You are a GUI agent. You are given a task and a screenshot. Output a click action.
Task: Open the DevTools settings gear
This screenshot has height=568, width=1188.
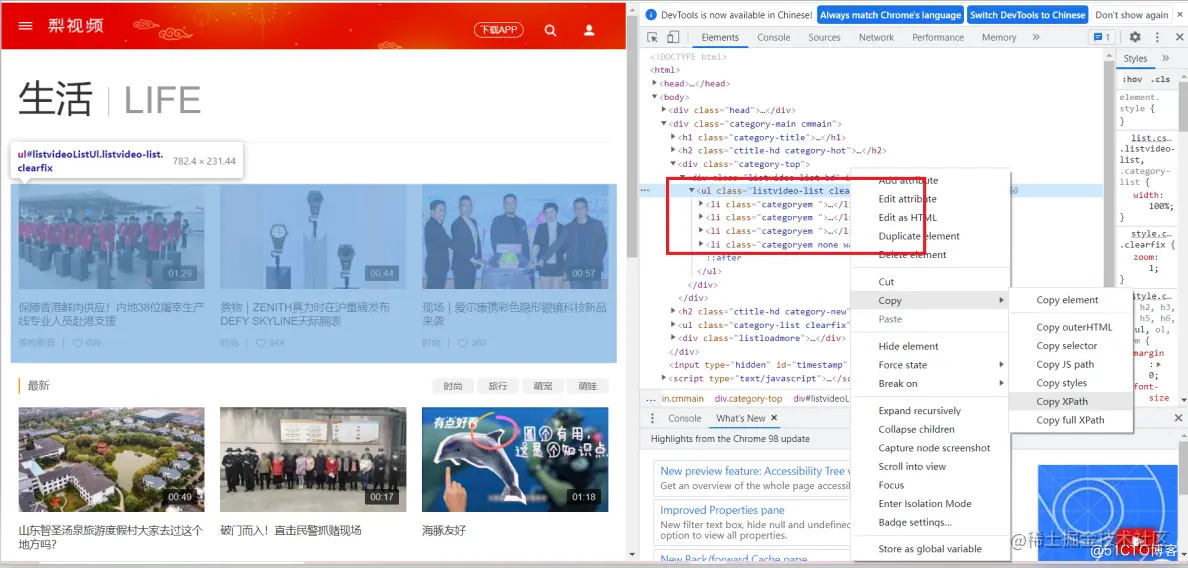click(x=1135, y=37)
